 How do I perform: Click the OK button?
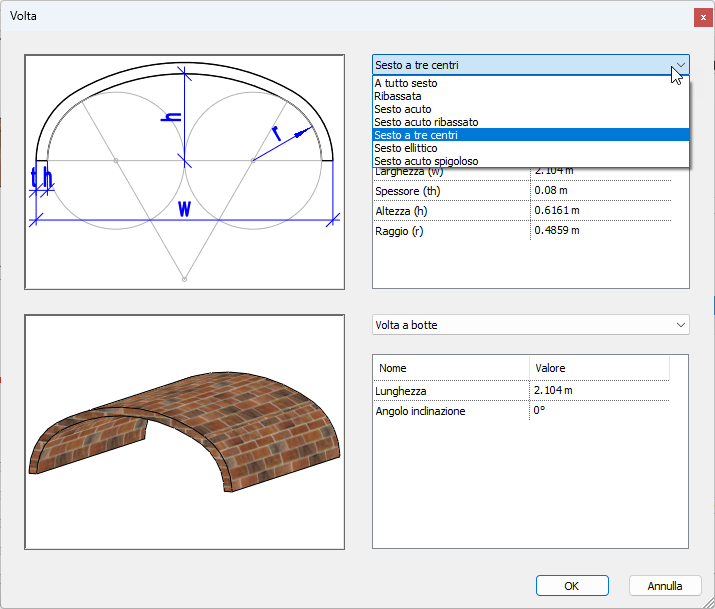[x=572, y=586]
